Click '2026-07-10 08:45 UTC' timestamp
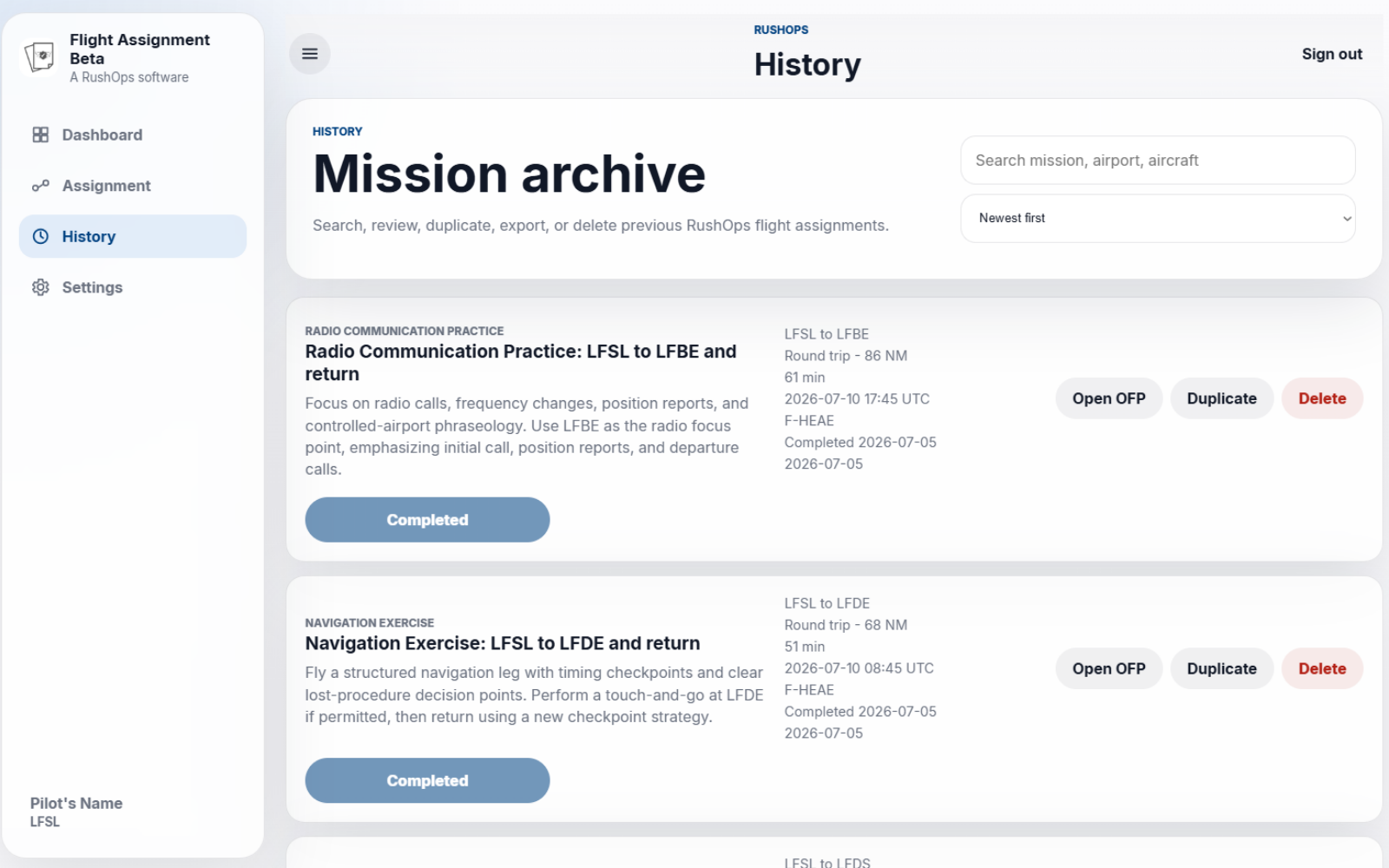 pos(859,668)
